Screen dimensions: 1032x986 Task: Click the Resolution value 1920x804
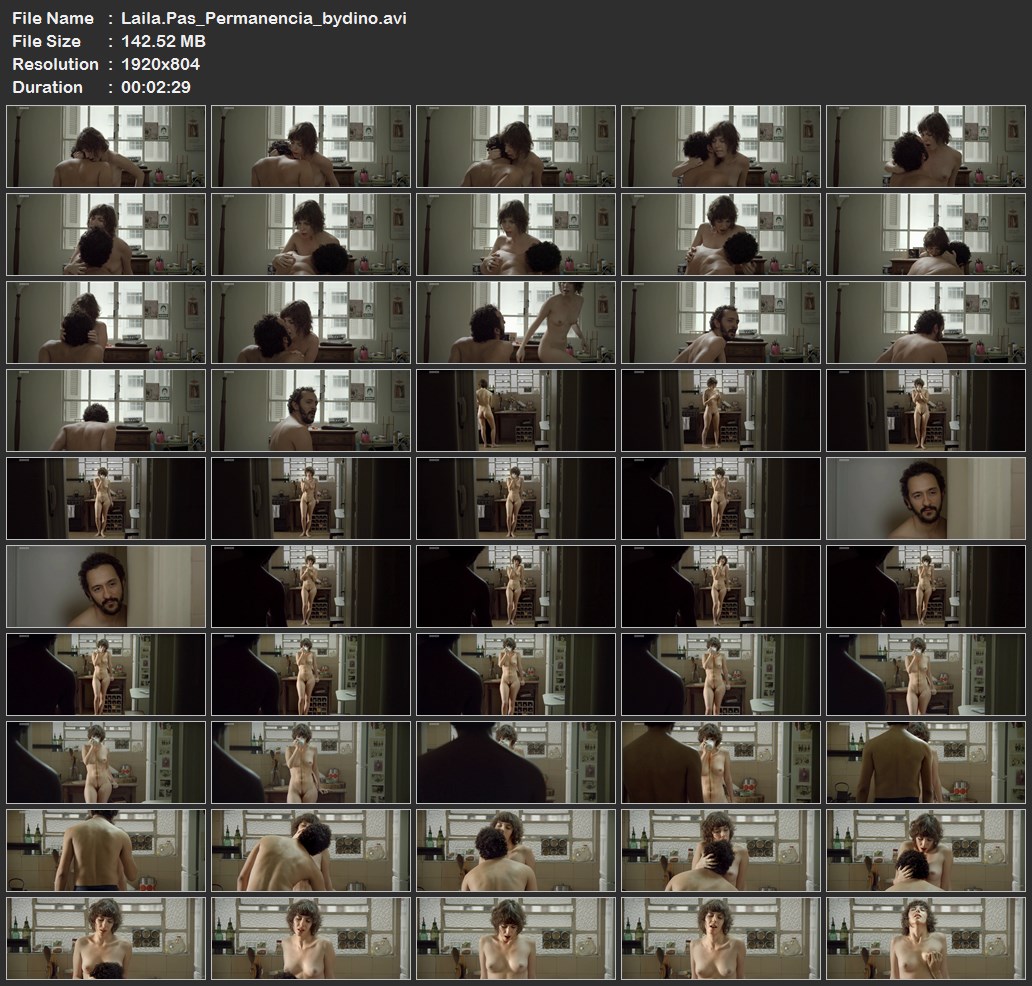(160, 64)
